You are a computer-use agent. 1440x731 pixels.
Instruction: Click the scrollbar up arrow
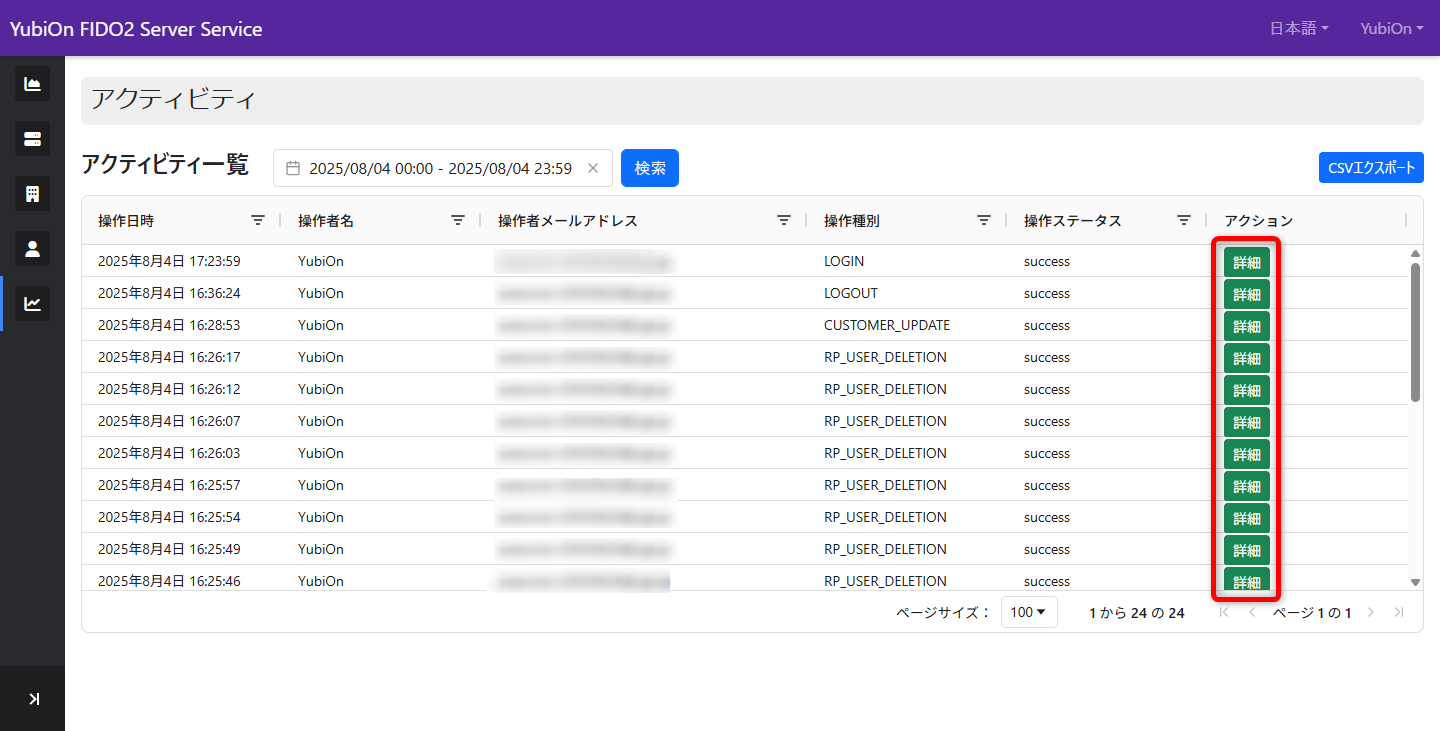(1415, 254)
